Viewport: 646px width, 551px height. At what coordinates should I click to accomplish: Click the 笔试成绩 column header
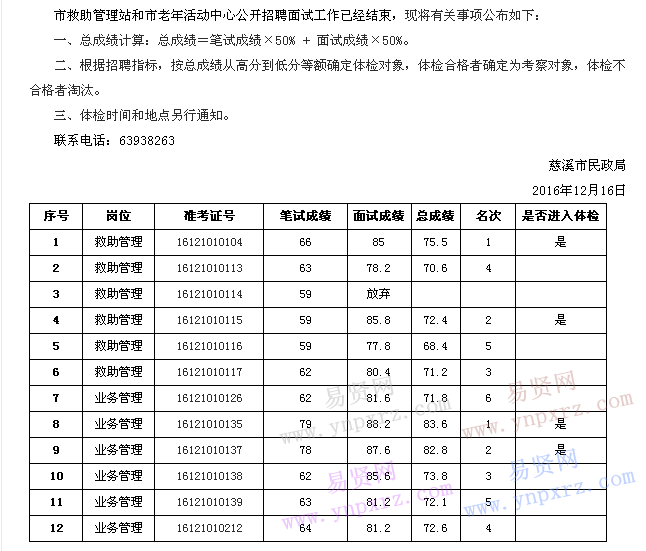tap(305, 216)
